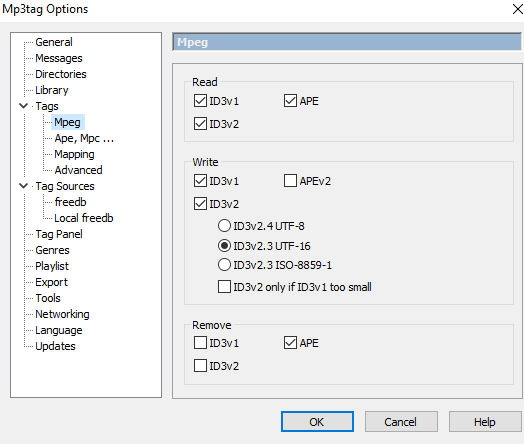
Task: Select Genres in the options tree
Action: point(52,250)
